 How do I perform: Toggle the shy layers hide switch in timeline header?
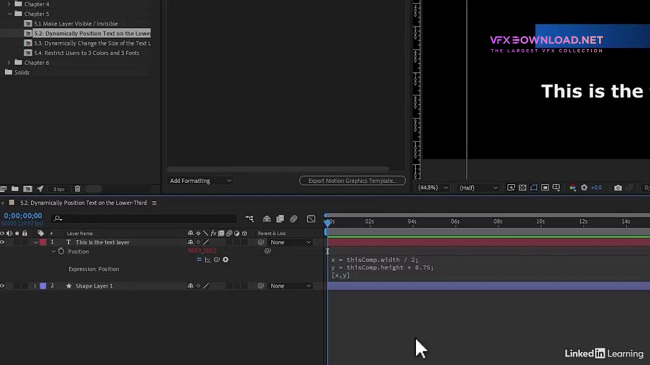(x=267, y=219)
